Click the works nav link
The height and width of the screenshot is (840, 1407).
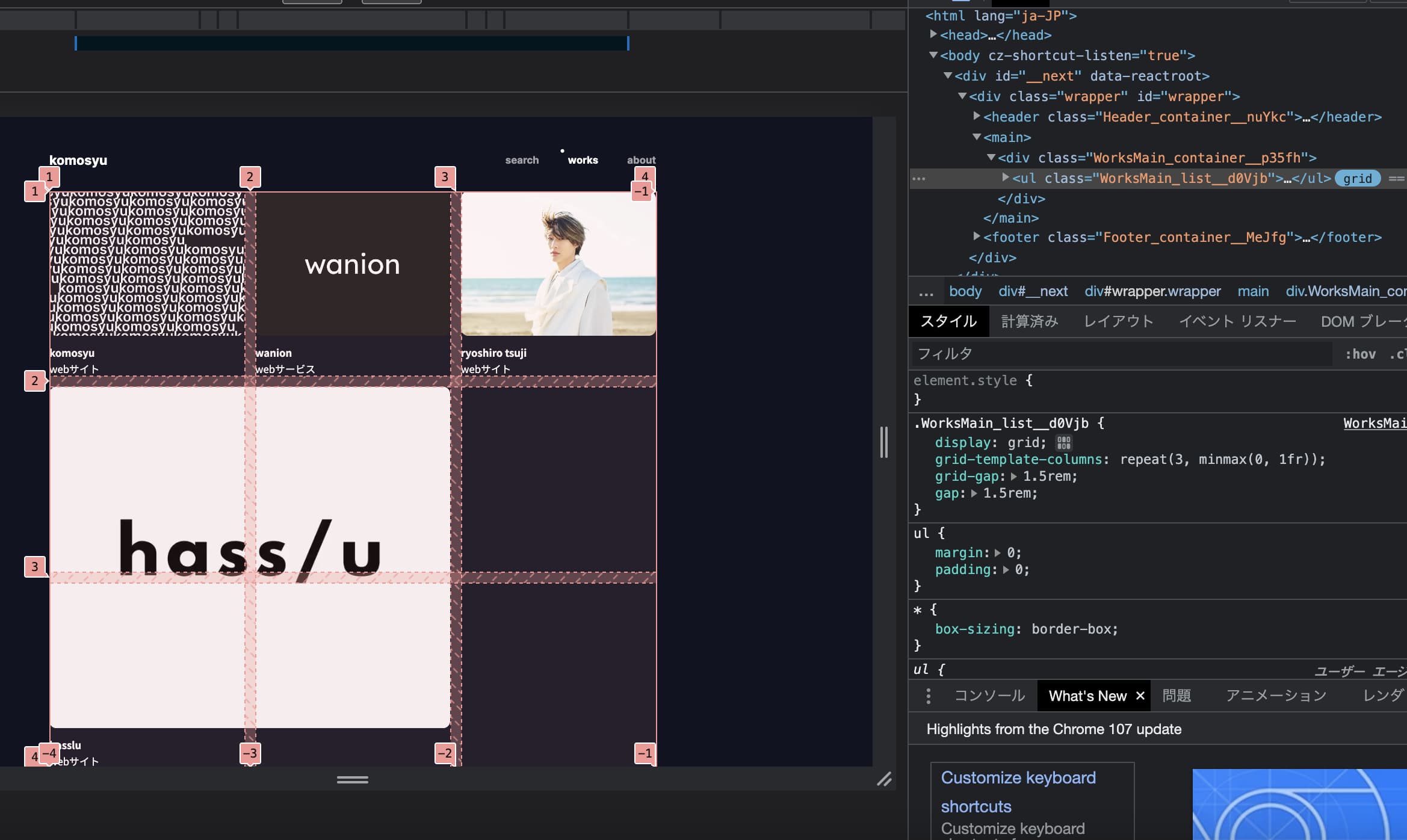(583, 160)
